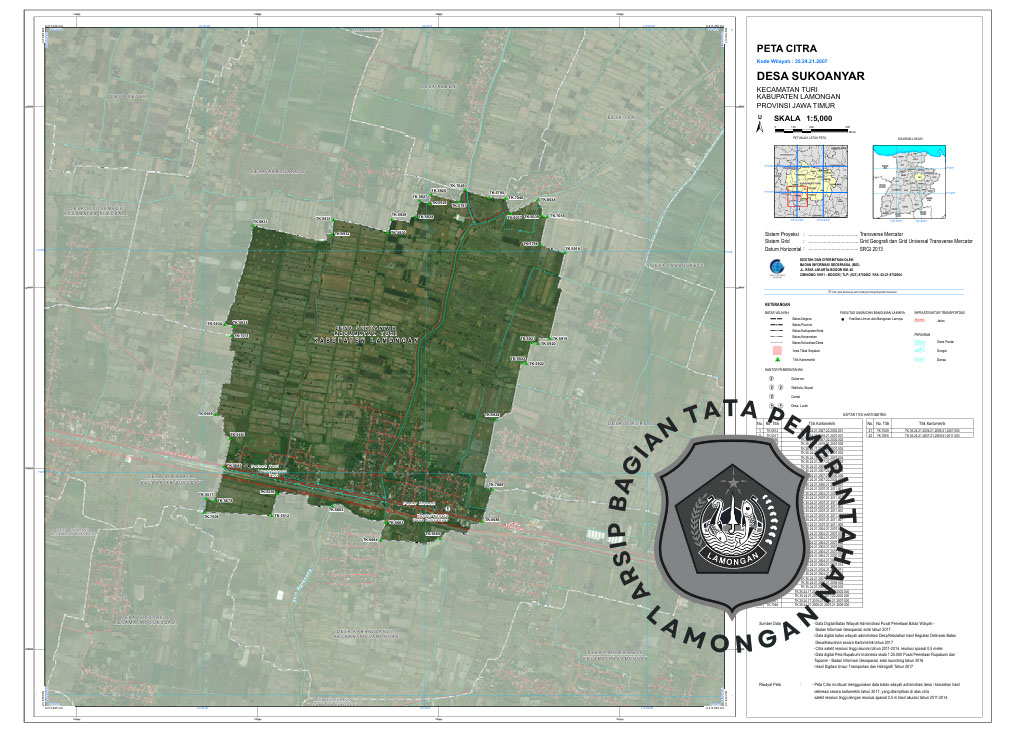The image size is (1018, 733).
Task: Click the Gubernur office symbol in legend
Action: 771,379
